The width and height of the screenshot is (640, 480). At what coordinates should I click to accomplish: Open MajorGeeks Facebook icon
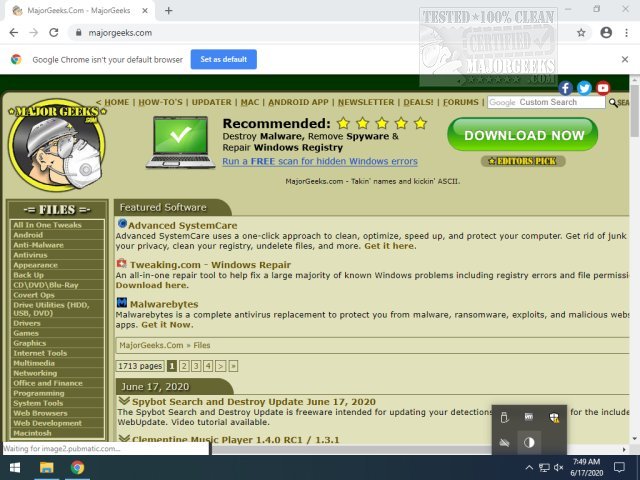click(565, 88)
